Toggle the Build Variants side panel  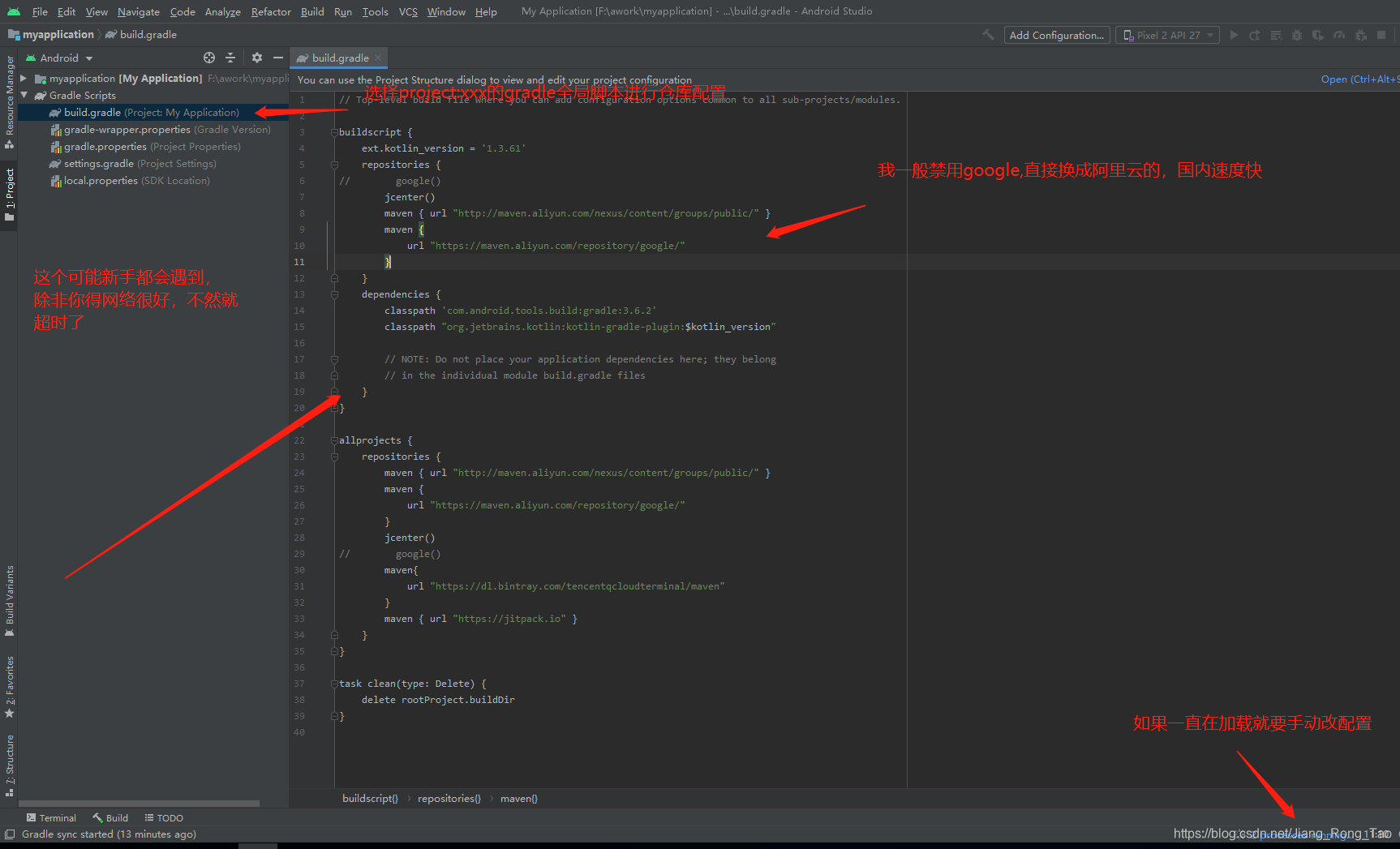point(10,601)
